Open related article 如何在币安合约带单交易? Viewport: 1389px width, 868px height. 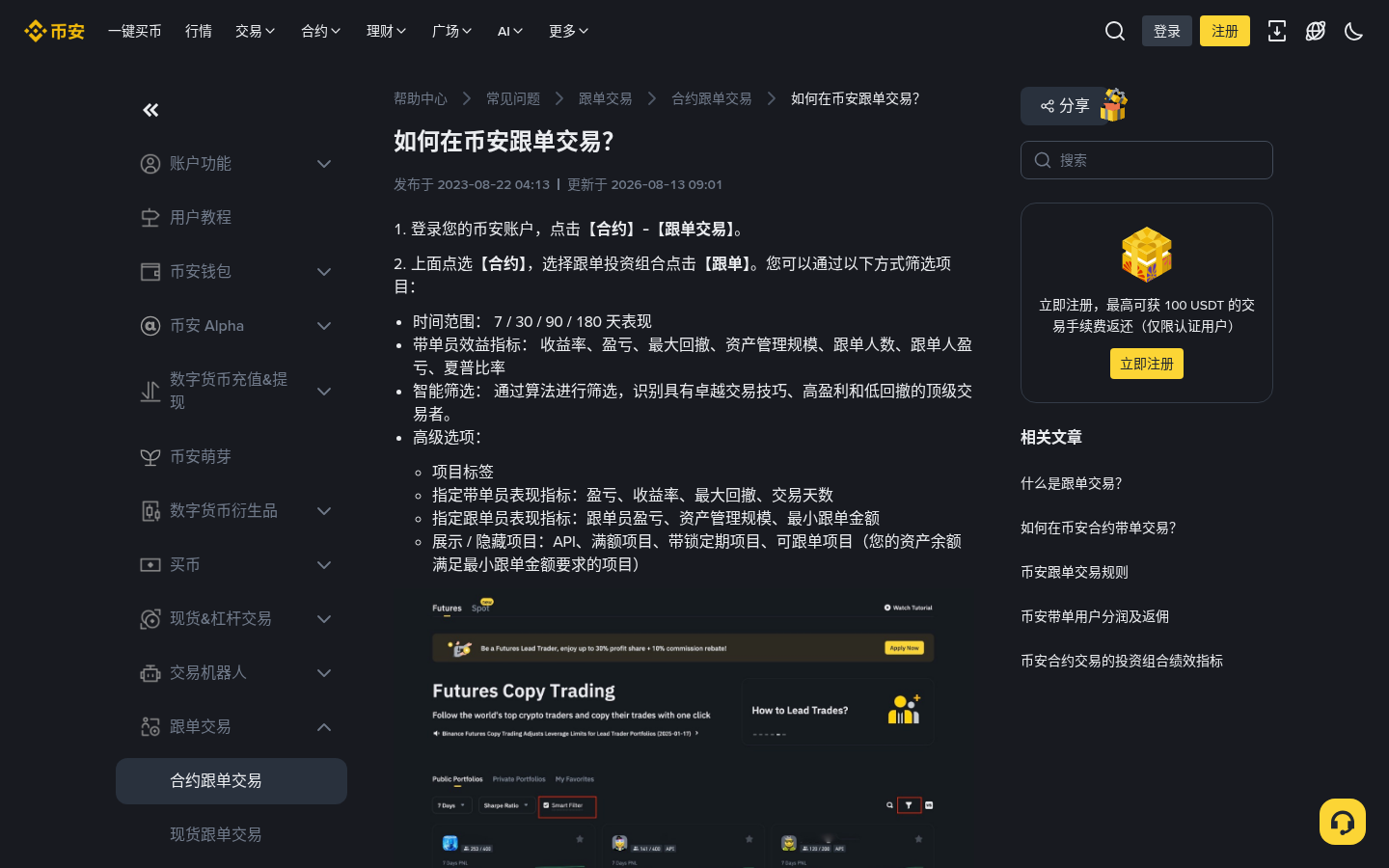[1099, 528]
